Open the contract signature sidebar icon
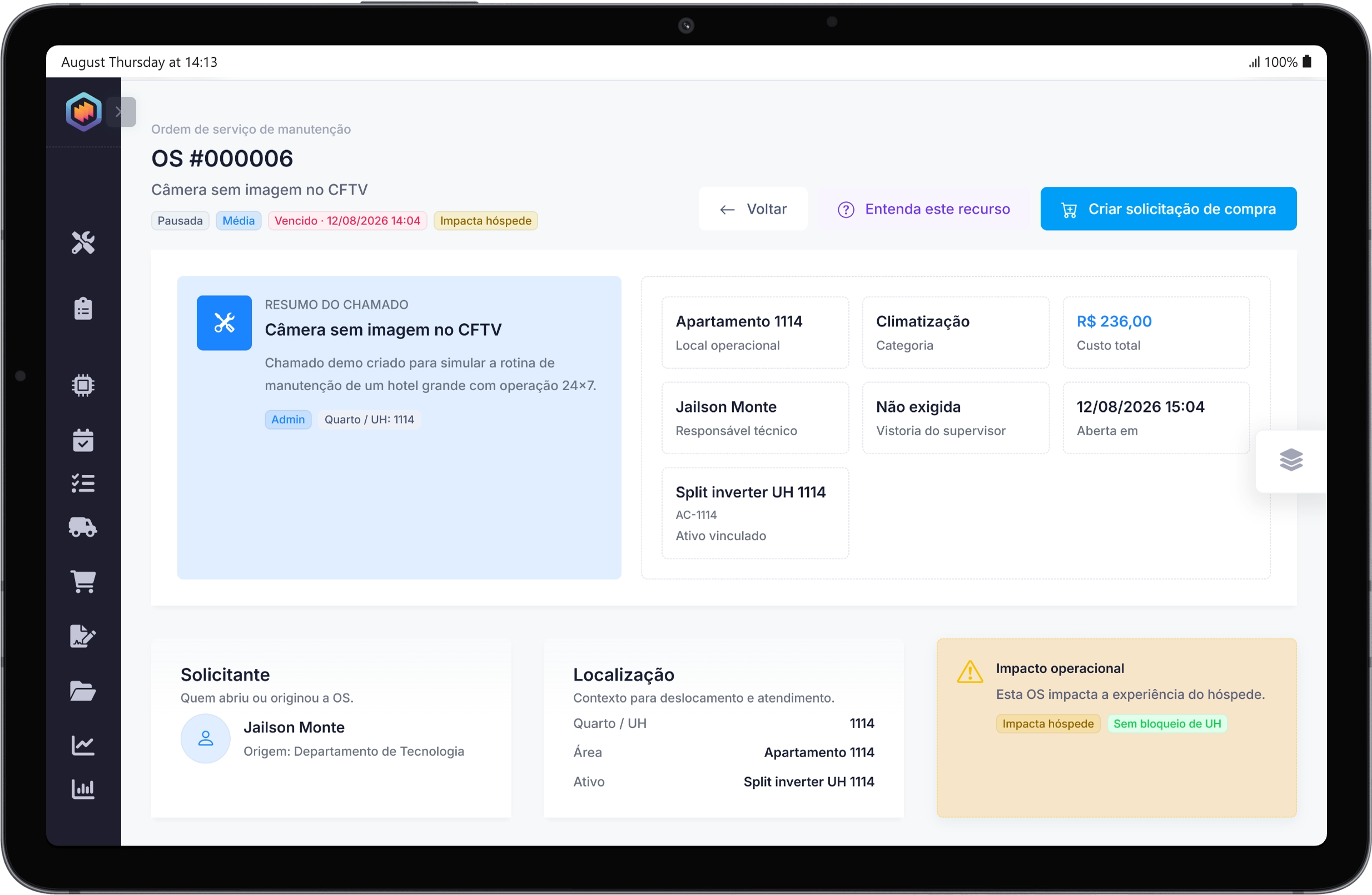Viewport: 1372px width, 895px height. (x=83, y=637)
